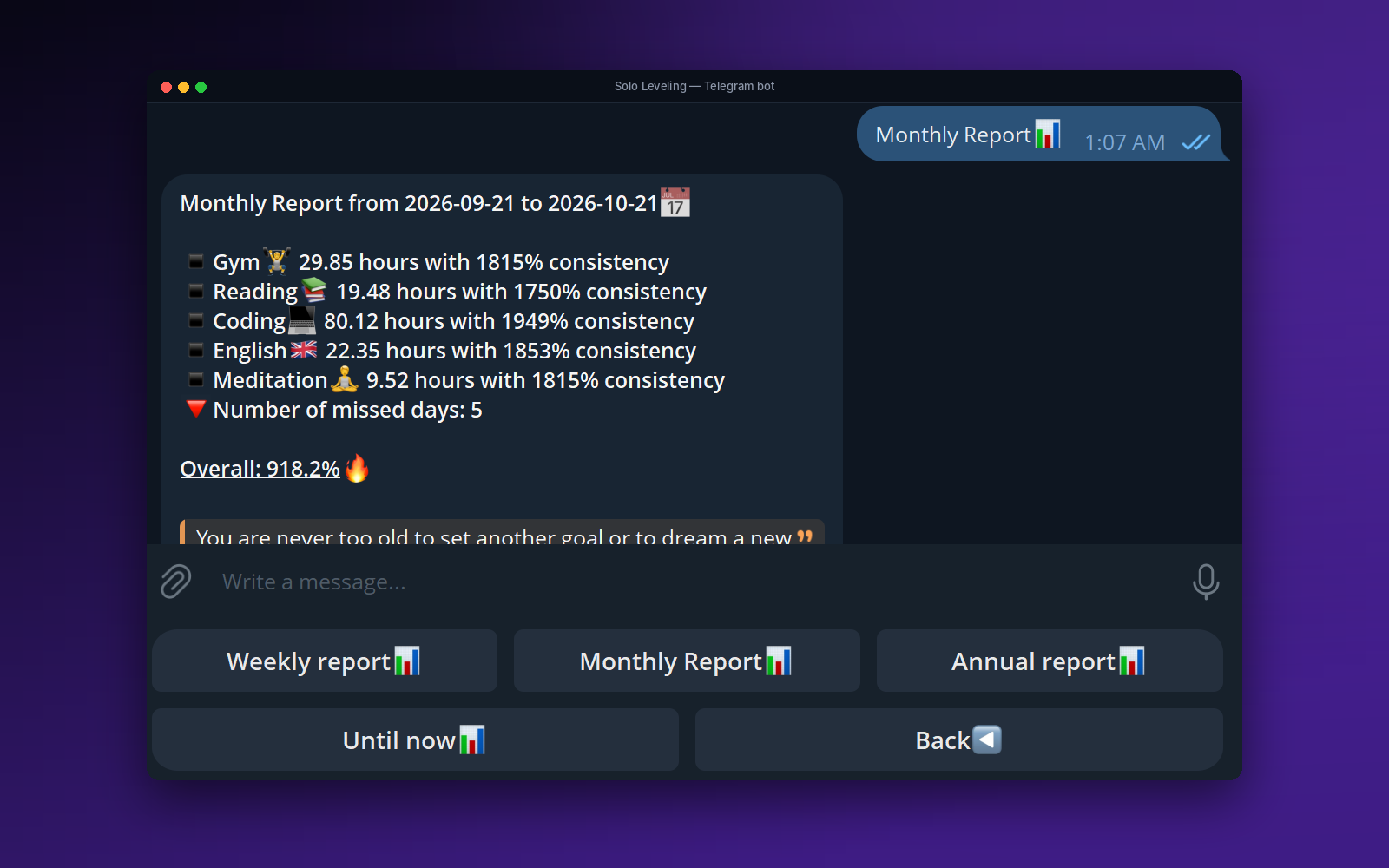Request the Monthly Report from keyboard buttons
This screenshot has width=1389, height=868.
point(687,661)
